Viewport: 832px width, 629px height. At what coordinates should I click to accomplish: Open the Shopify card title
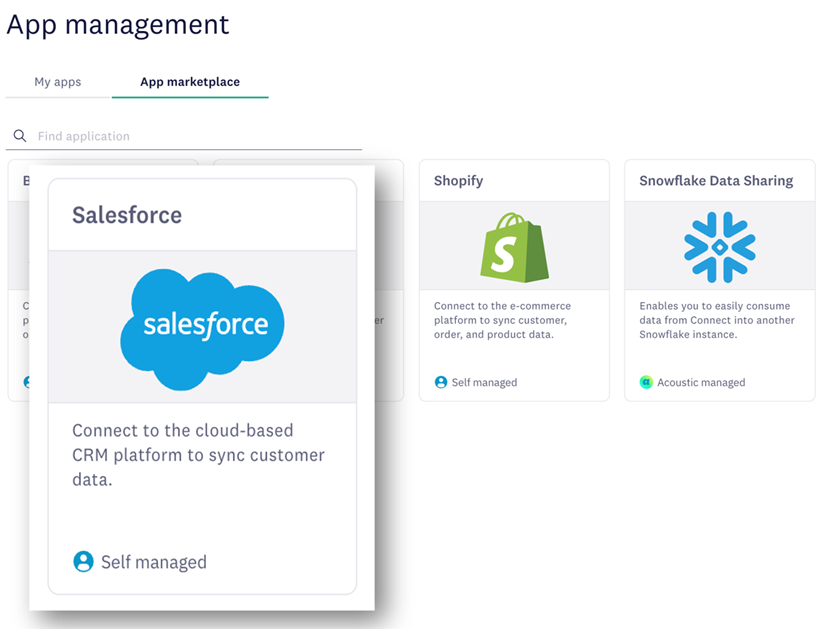click(458, 181)
